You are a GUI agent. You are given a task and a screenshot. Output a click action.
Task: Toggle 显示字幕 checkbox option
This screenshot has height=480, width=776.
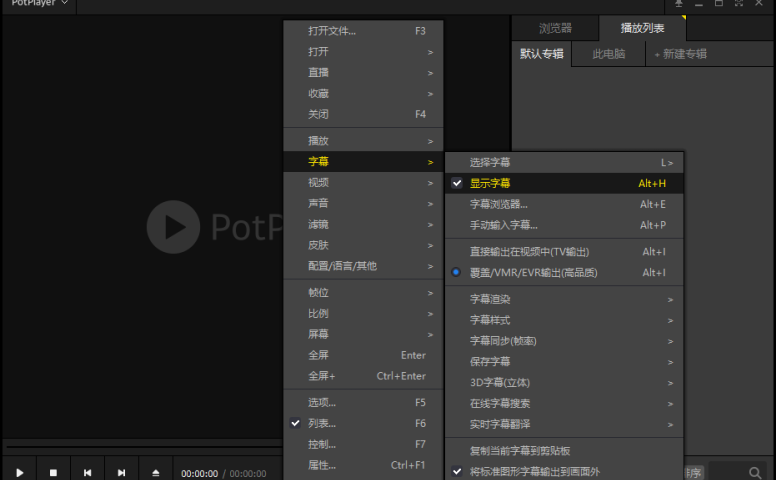564,183
